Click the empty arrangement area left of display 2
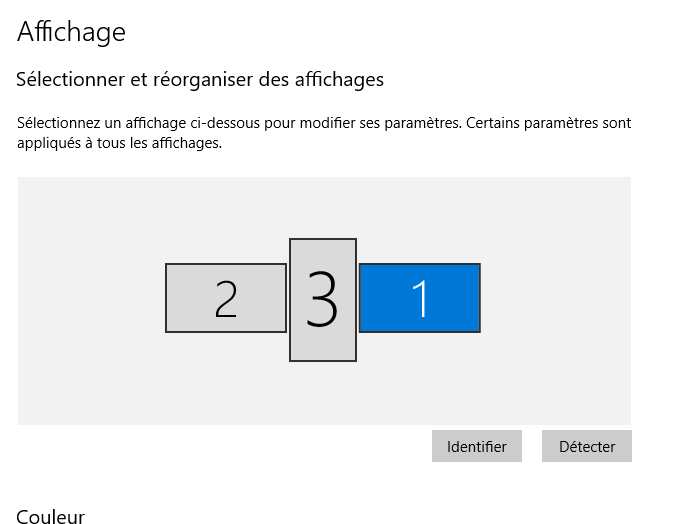678x524 pixels. 91,298
